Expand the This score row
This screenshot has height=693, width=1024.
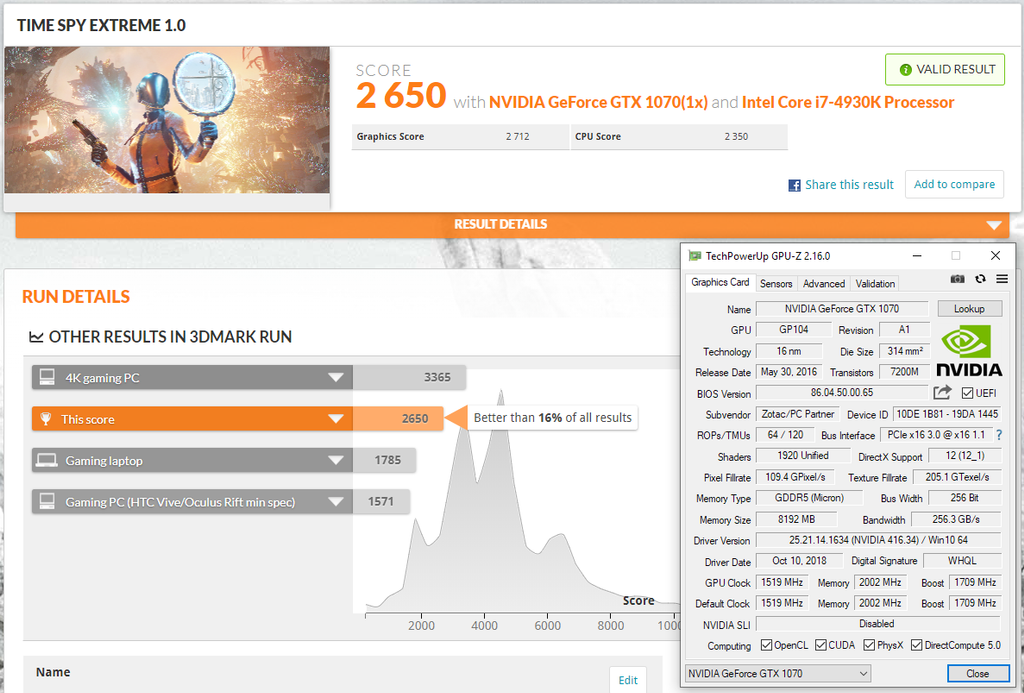pyautogui.click(x=336, y=419)
